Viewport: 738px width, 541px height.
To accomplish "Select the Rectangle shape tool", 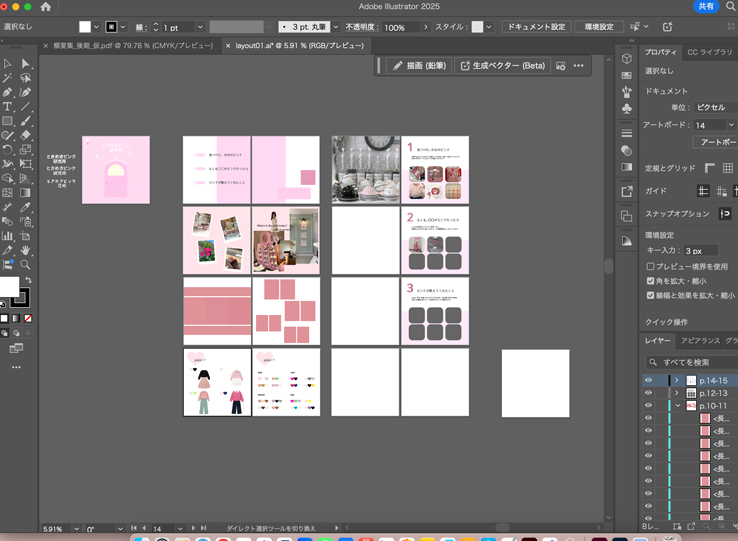I will 8,121.
